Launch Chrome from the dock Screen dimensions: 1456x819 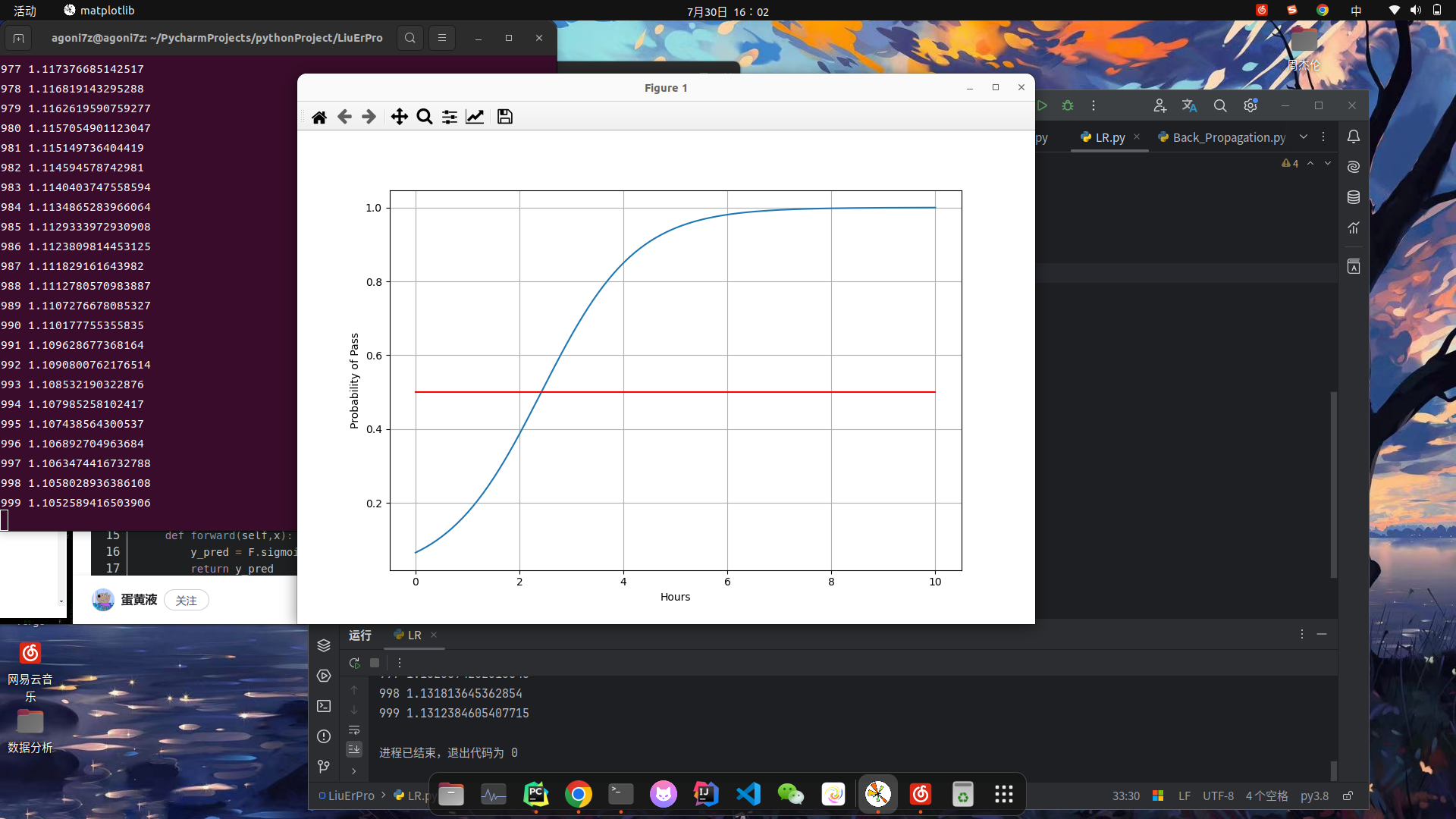click(x=579, y=794)
